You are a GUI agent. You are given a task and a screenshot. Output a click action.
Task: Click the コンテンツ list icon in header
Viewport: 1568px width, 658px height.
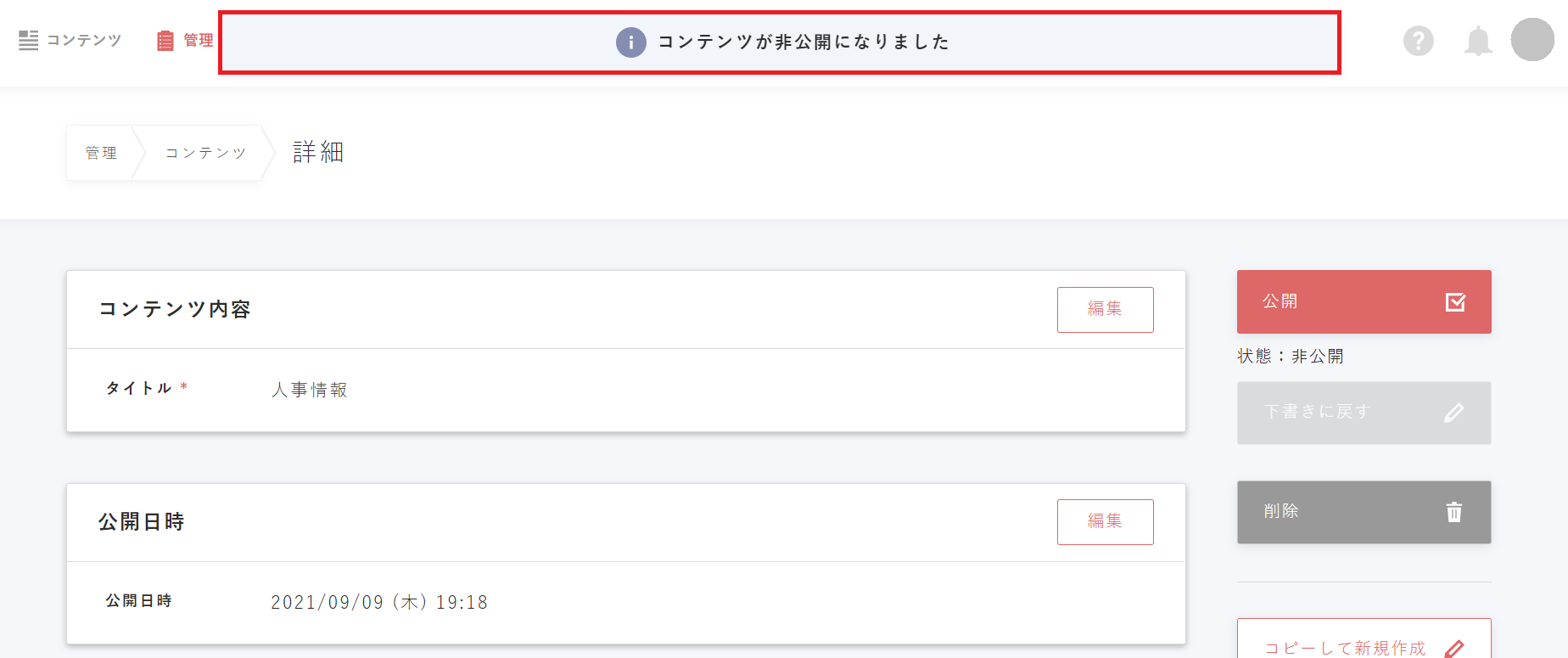pos(29,40)
